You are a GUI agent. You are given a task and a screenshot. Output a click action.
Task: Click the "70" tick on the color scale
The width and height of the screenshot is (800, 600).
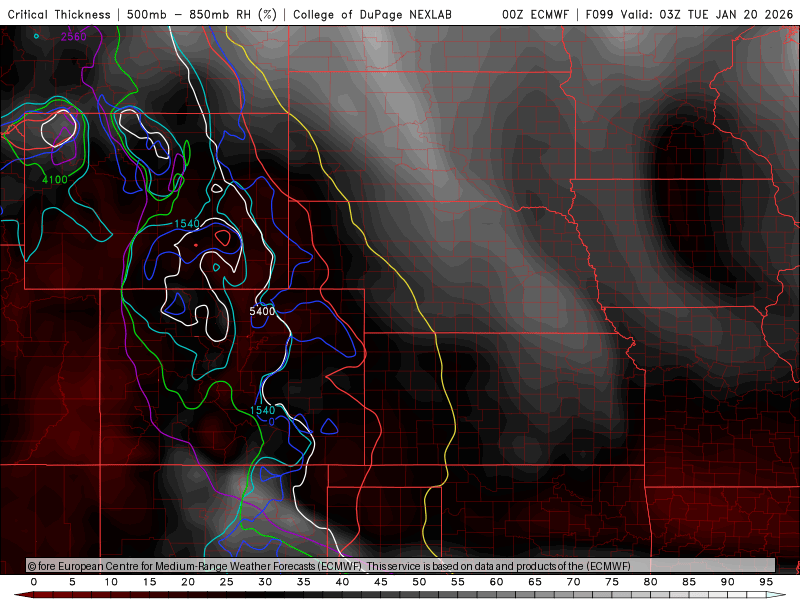click(x=573, y=582)
